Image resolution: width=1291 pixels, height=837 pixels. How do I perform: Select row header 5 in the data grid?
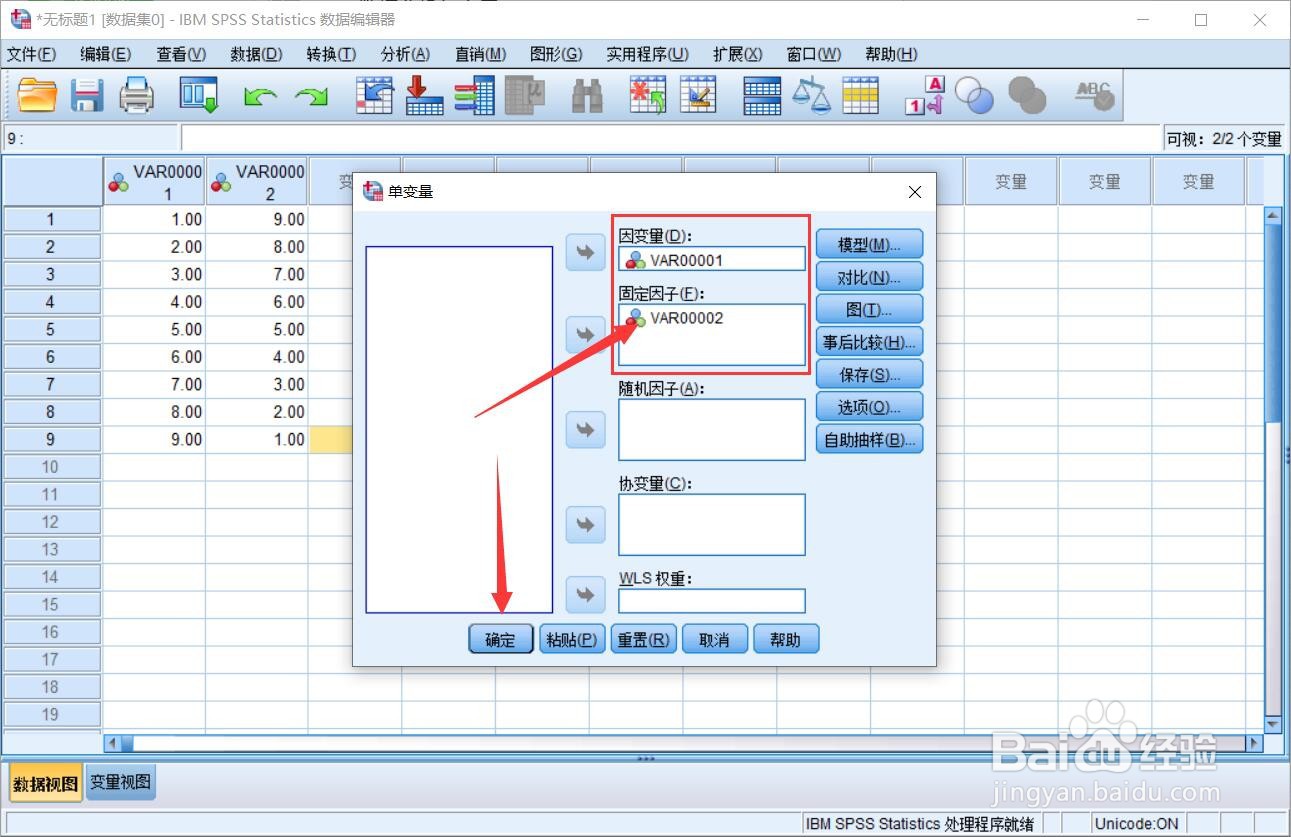[x=51, y=329]
